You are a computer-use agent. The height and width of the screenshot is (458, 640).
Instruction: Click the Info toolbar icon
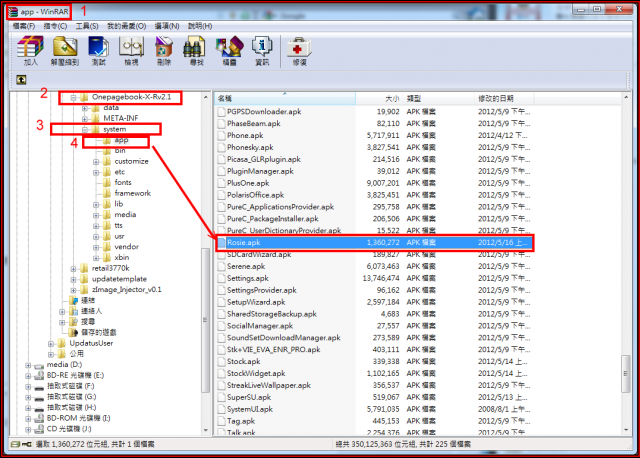click(x=262, y=47)
